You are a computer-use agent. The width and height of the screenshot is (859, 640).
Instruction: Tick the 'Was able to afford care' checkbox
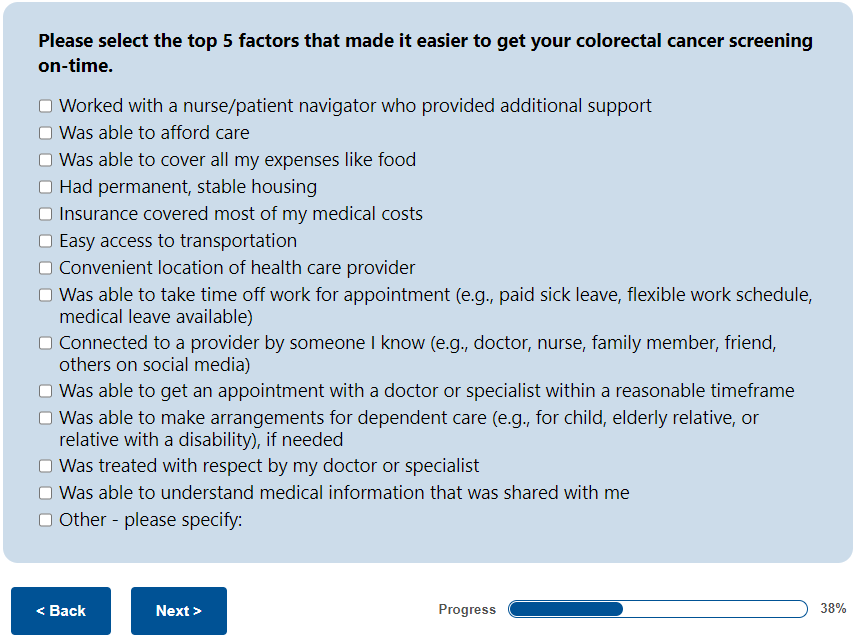45,133
